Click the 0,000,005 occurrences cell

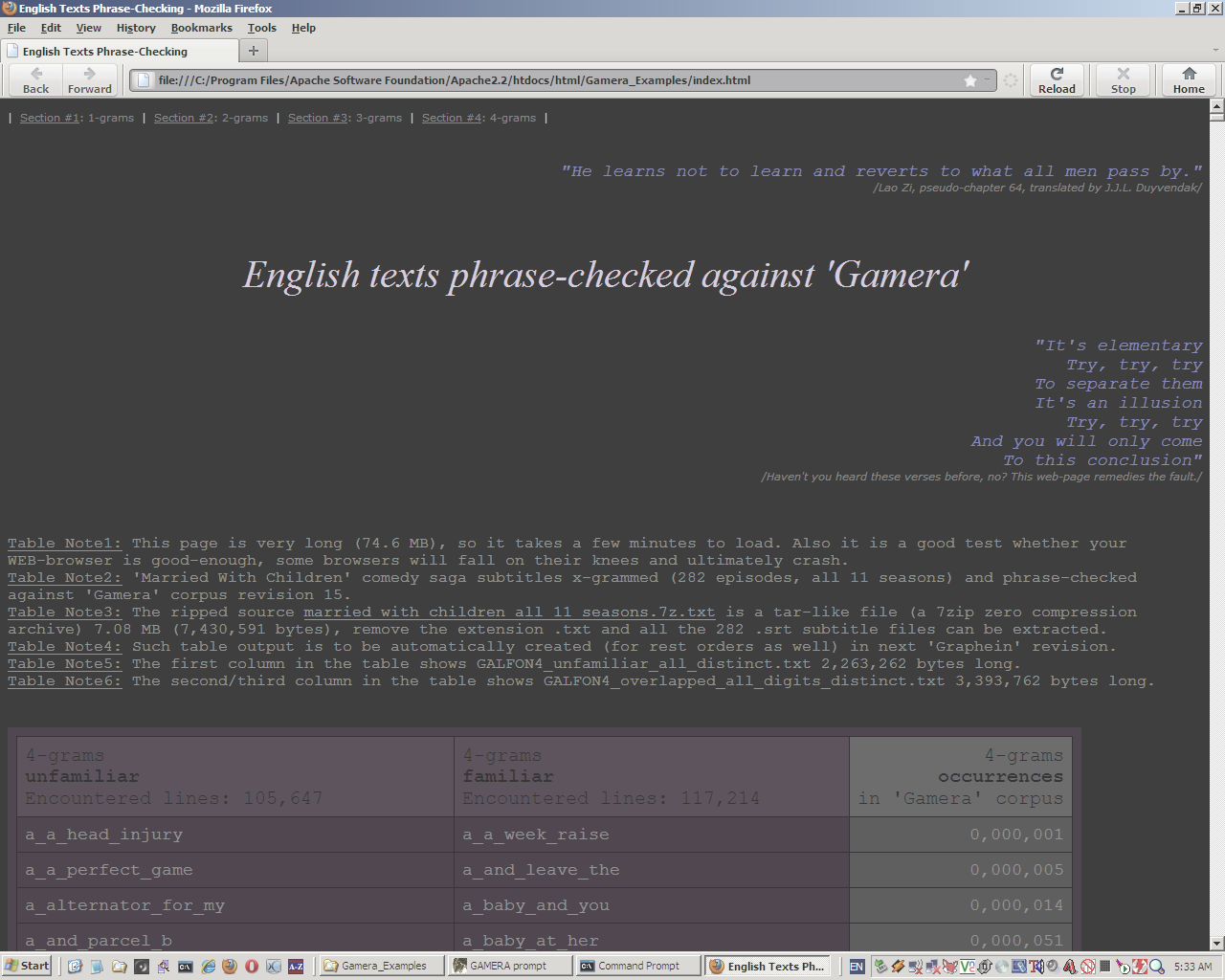pos(961,870)
